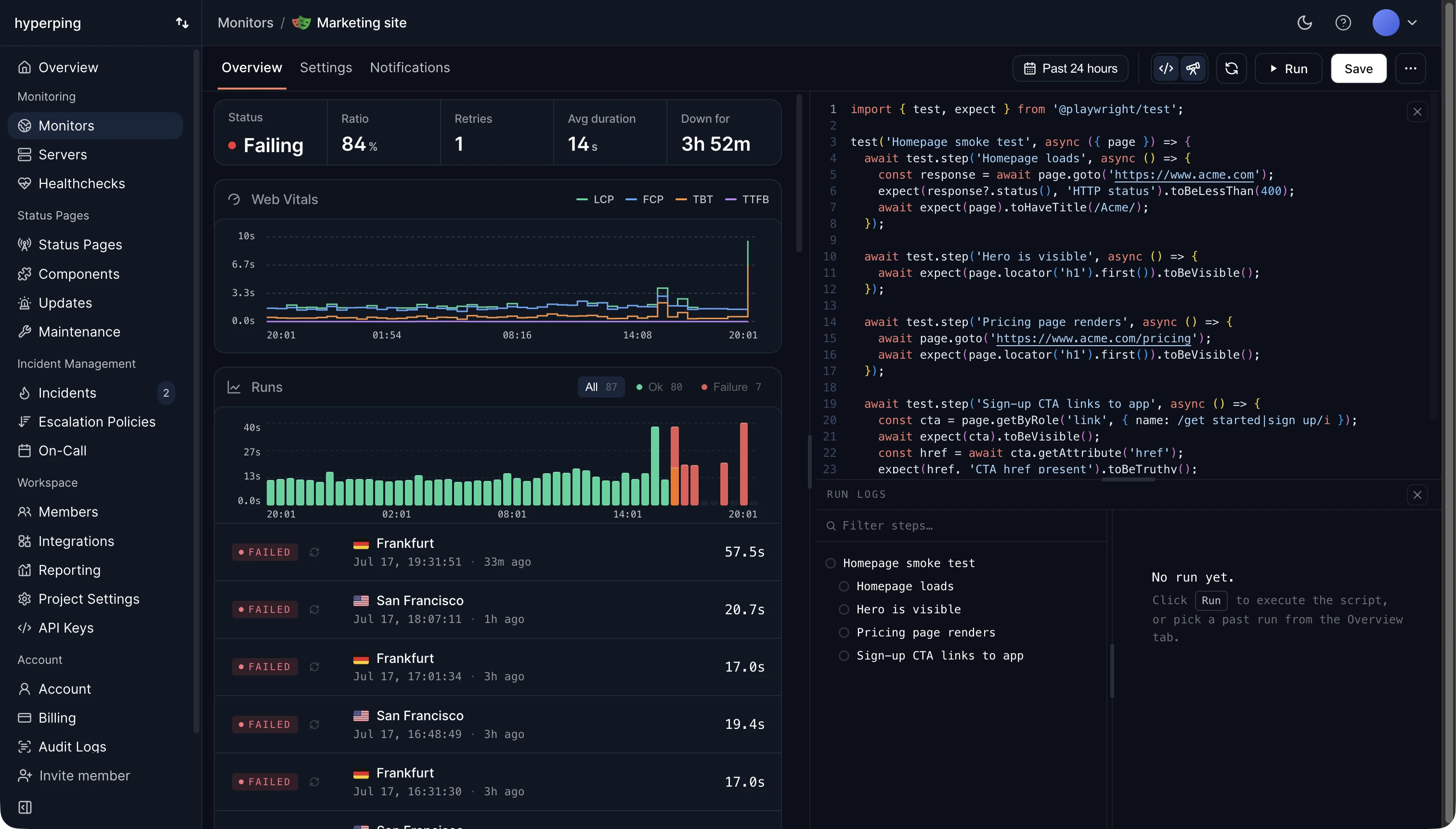Select Hero is visible step

tap(900, 609)
